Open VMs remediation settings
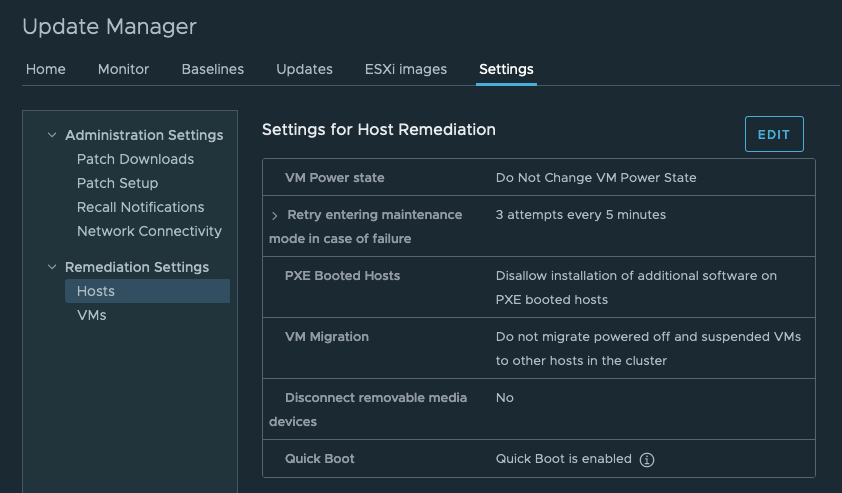This screenshot has width=842, height=493. pyautogui.click(x=91, y=315)
